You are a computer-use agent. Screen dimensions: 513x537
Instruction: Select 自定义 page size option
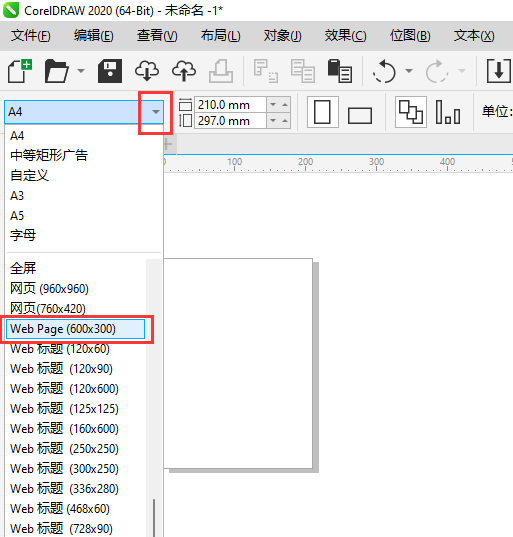point(84,175)
